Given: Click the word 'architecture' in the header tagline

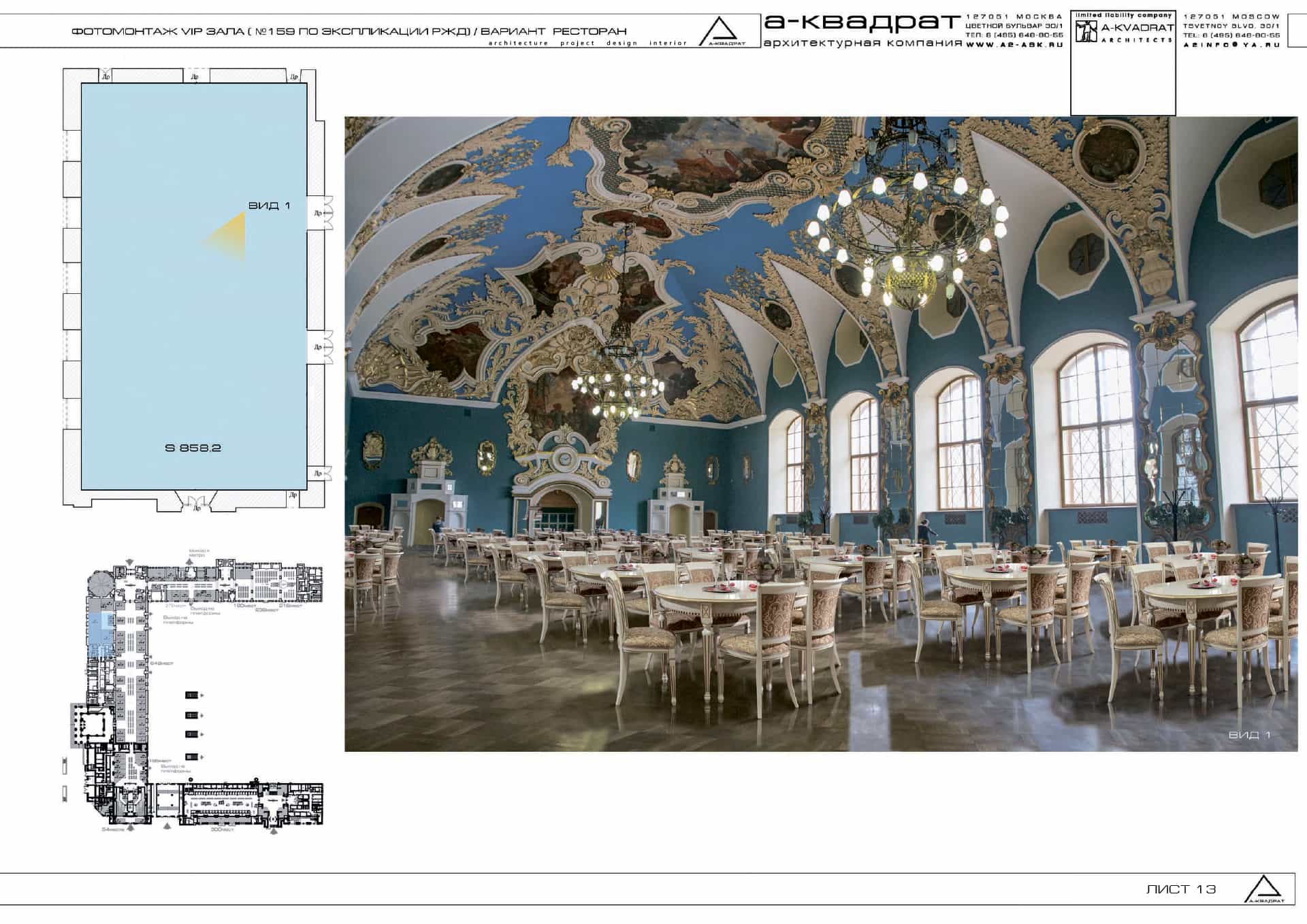Looking at the screenshot, I should click(518, 43).
